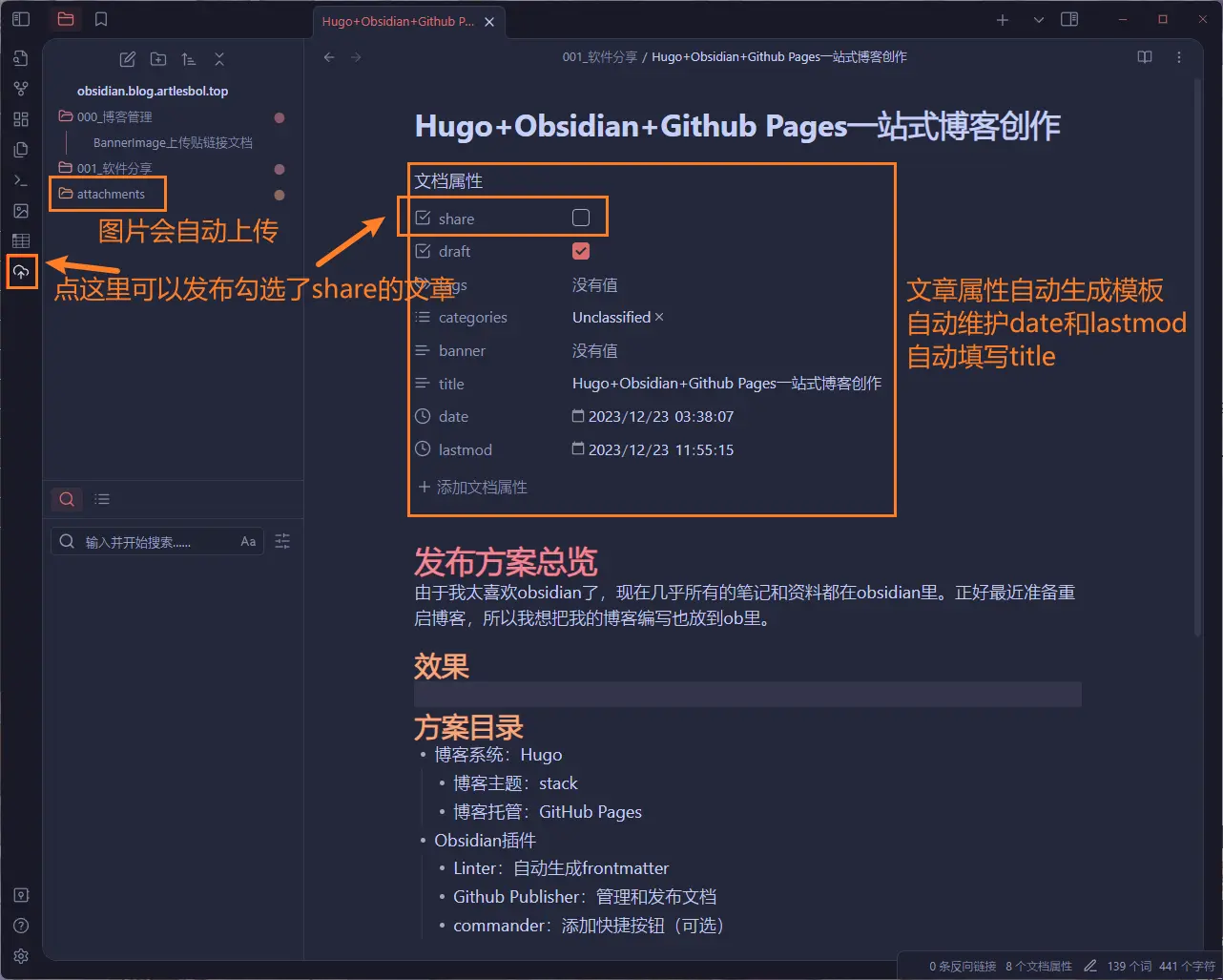Click 添加文档属性 to add a property
This screenshot has height=980, width=1223.
[473, 487]
